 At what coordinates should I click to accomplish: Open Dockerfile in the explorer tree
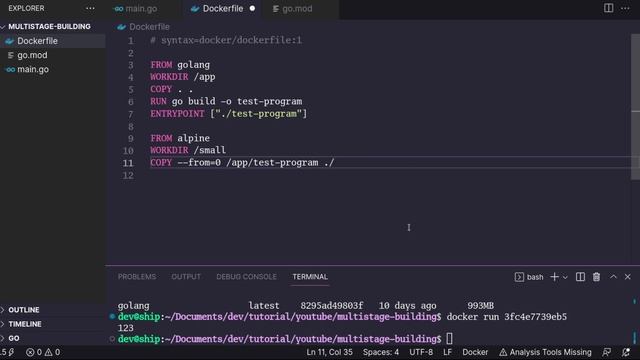[x=37, y=41]
